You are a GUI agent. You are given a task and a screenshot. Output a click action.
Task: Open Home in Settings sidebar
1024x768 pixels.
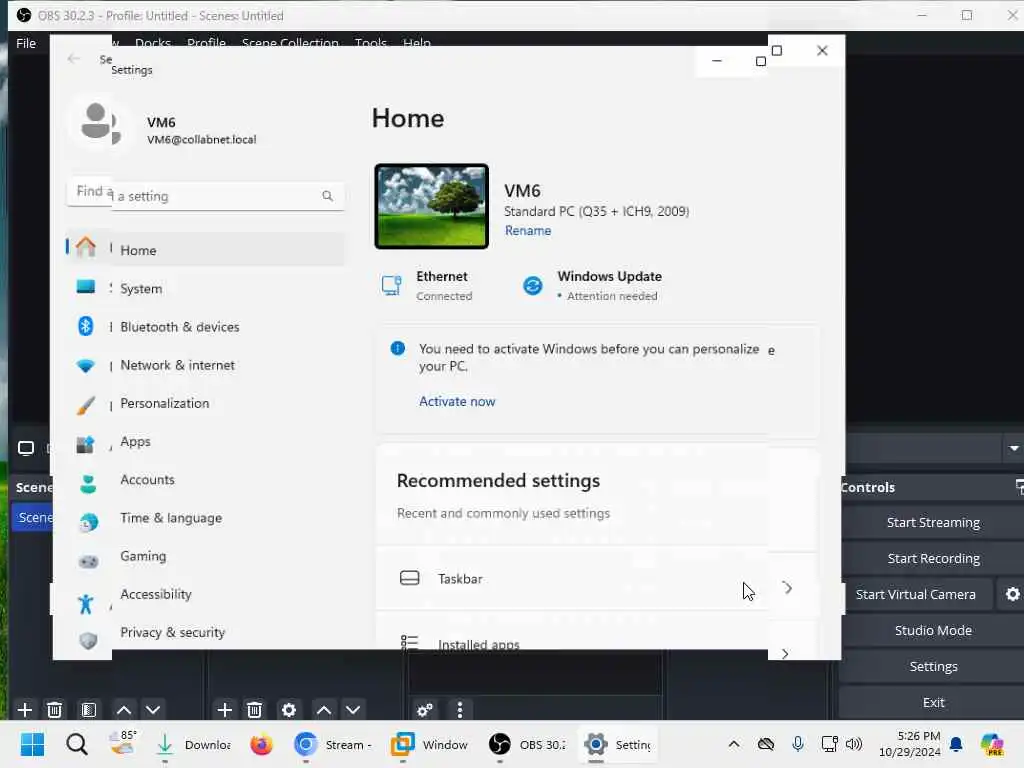tap(205, 250)
